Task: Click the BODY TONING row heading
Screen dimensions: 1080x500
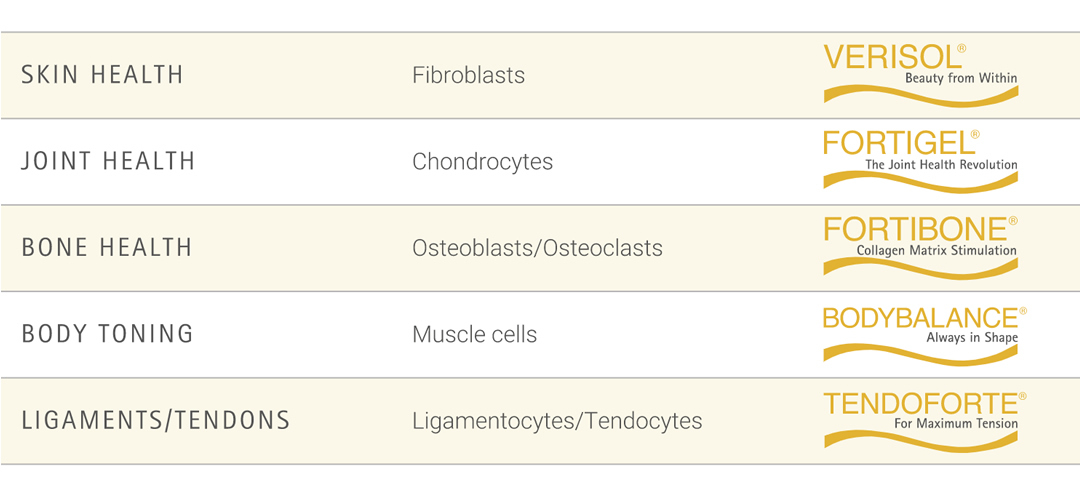Action: tap(107, 334)
